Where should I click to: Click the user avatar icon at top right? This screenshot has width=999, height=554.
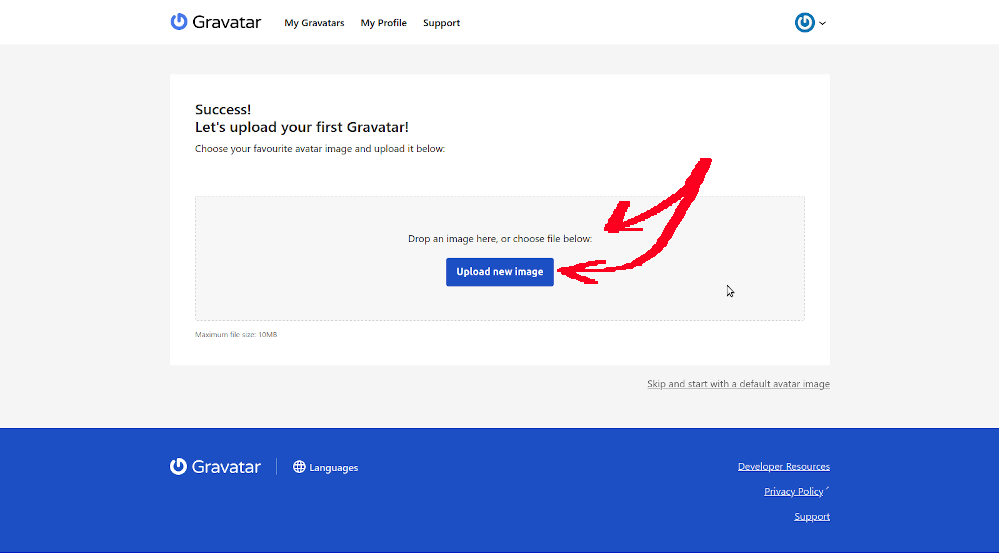[805, 22]
